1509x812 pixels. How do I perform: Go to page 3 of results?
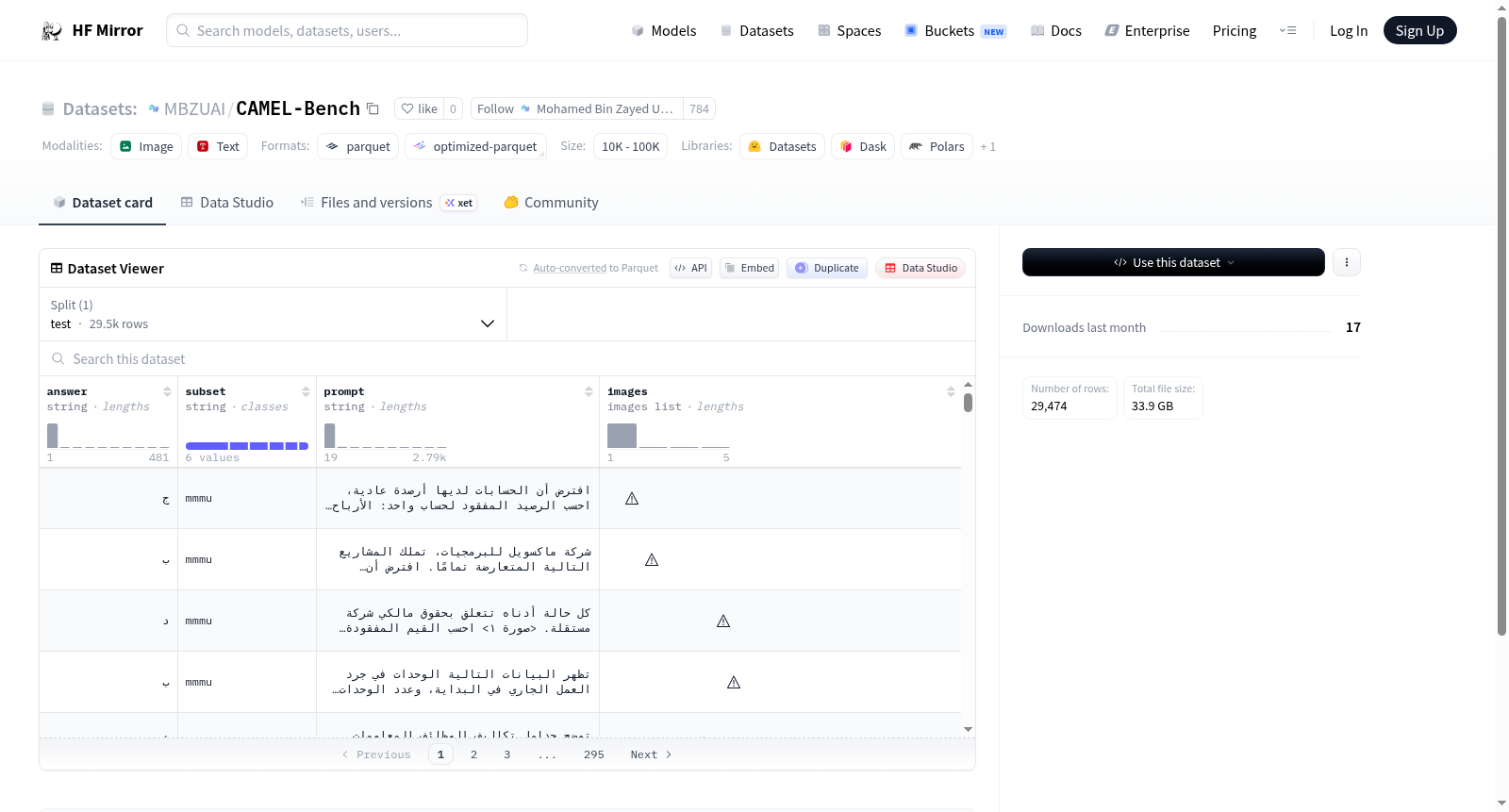click(507, 754)
